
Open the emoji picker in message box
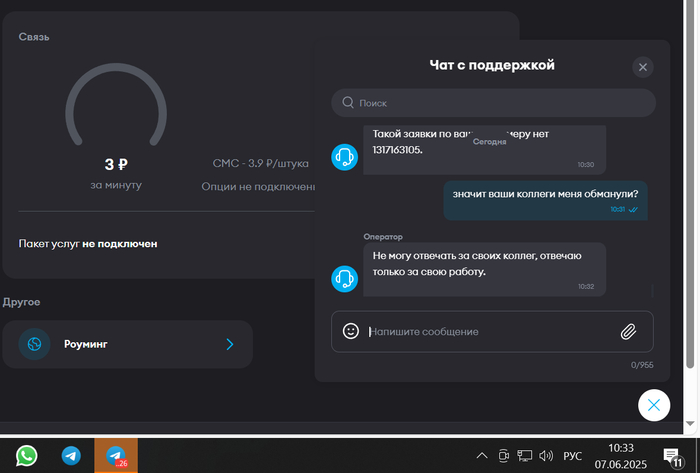351,331
